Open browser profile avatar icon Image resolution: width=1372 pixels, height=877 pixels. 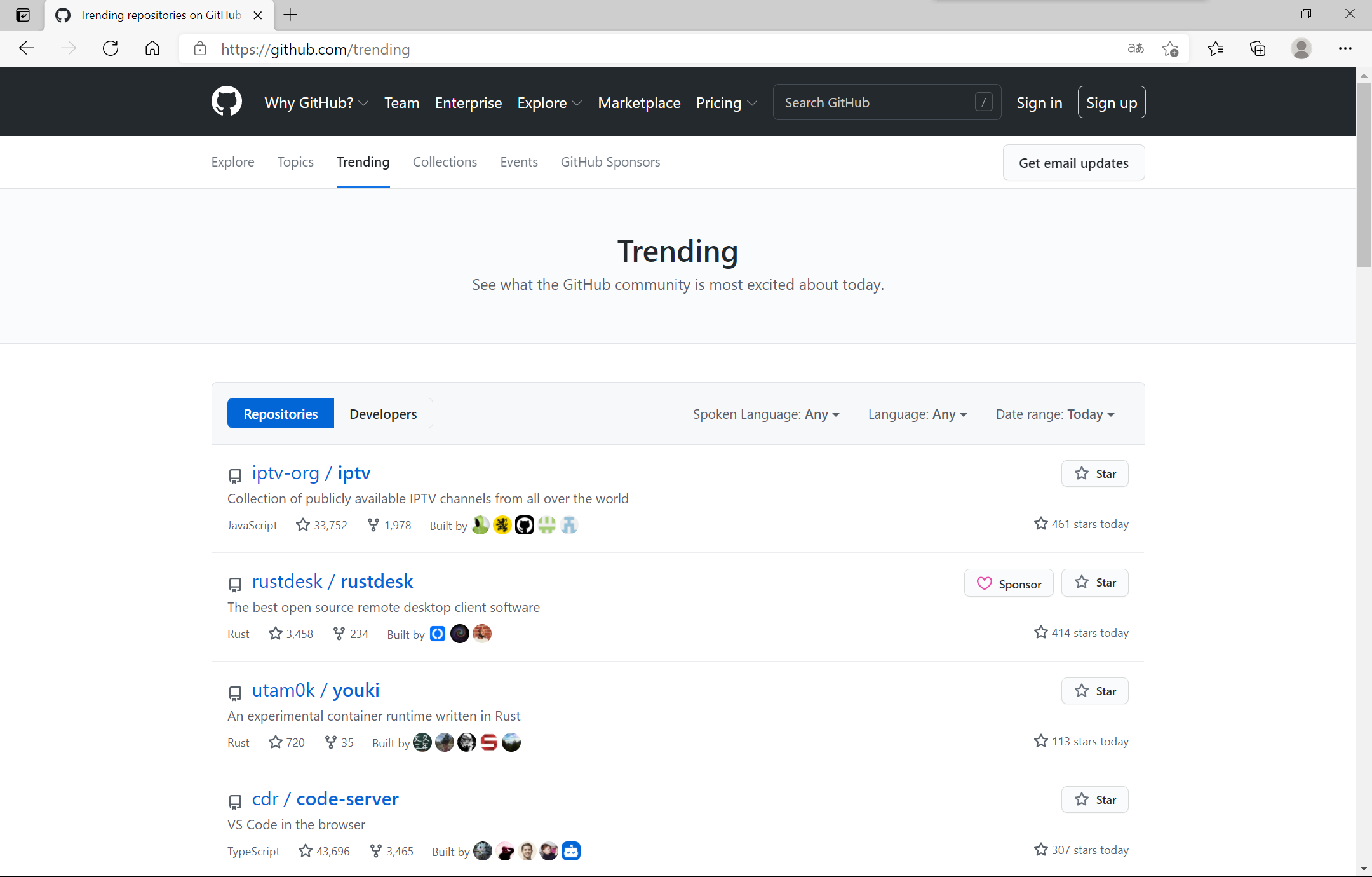(1301, 49)
